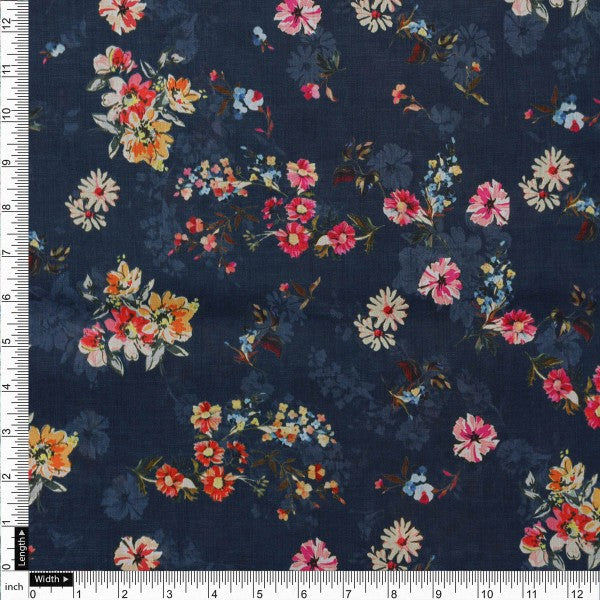
Task: Click number 3 on the width ruler
Action: point(169,594)
